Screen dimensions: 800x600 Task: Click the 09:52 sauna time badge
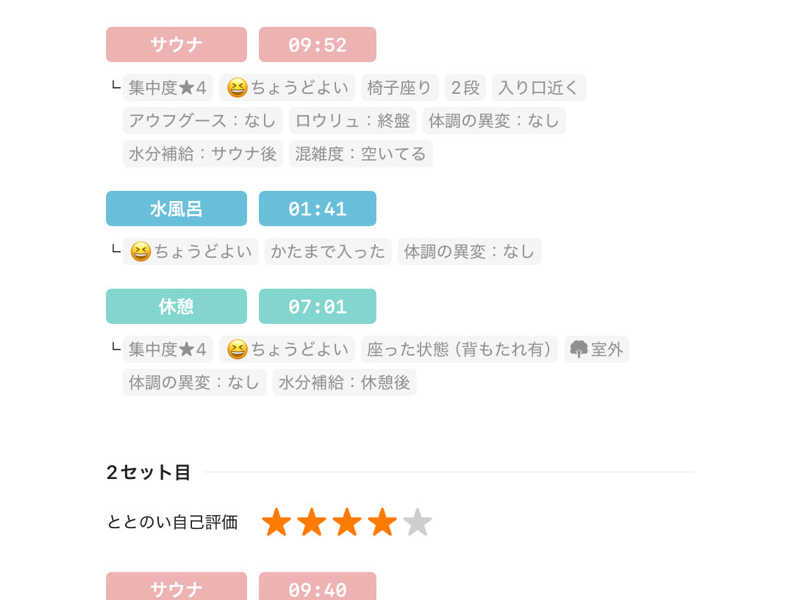(x=317, y=45)
